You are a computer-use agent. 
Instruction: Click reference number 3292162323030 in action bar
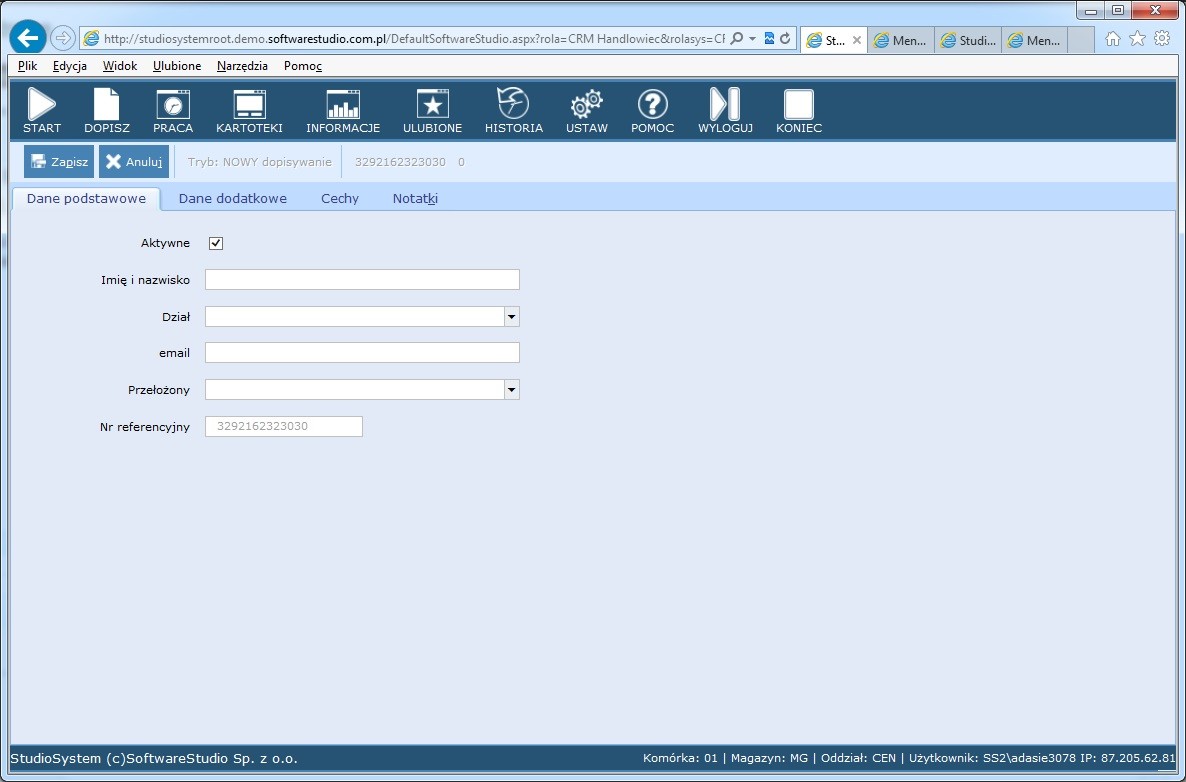click(400, 162)
